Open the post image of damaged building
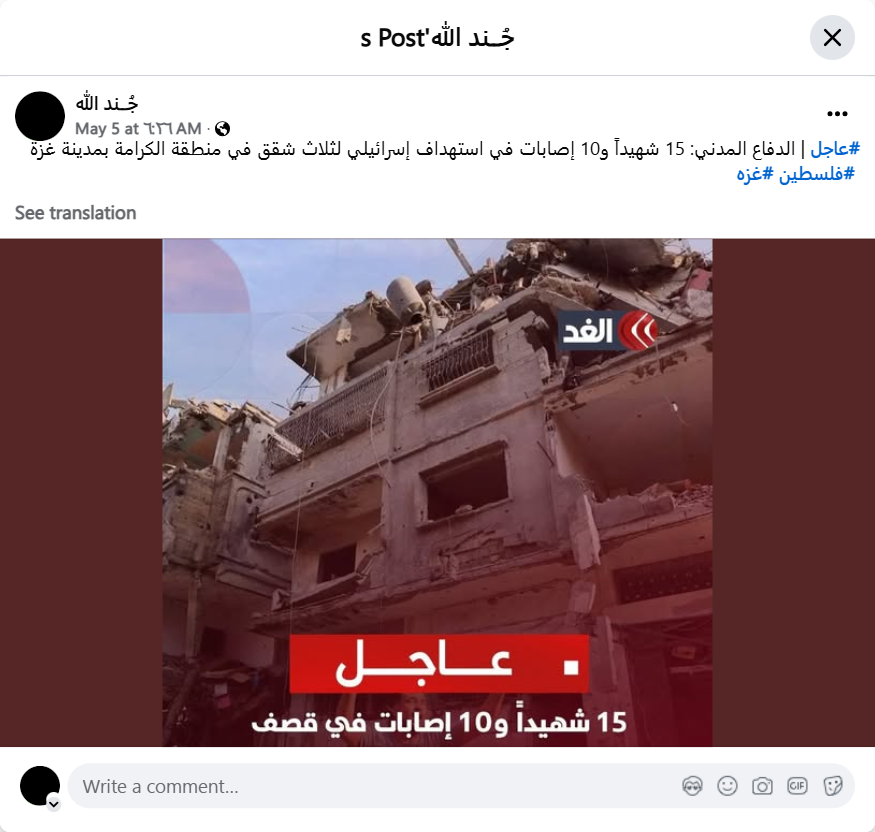 438,493
